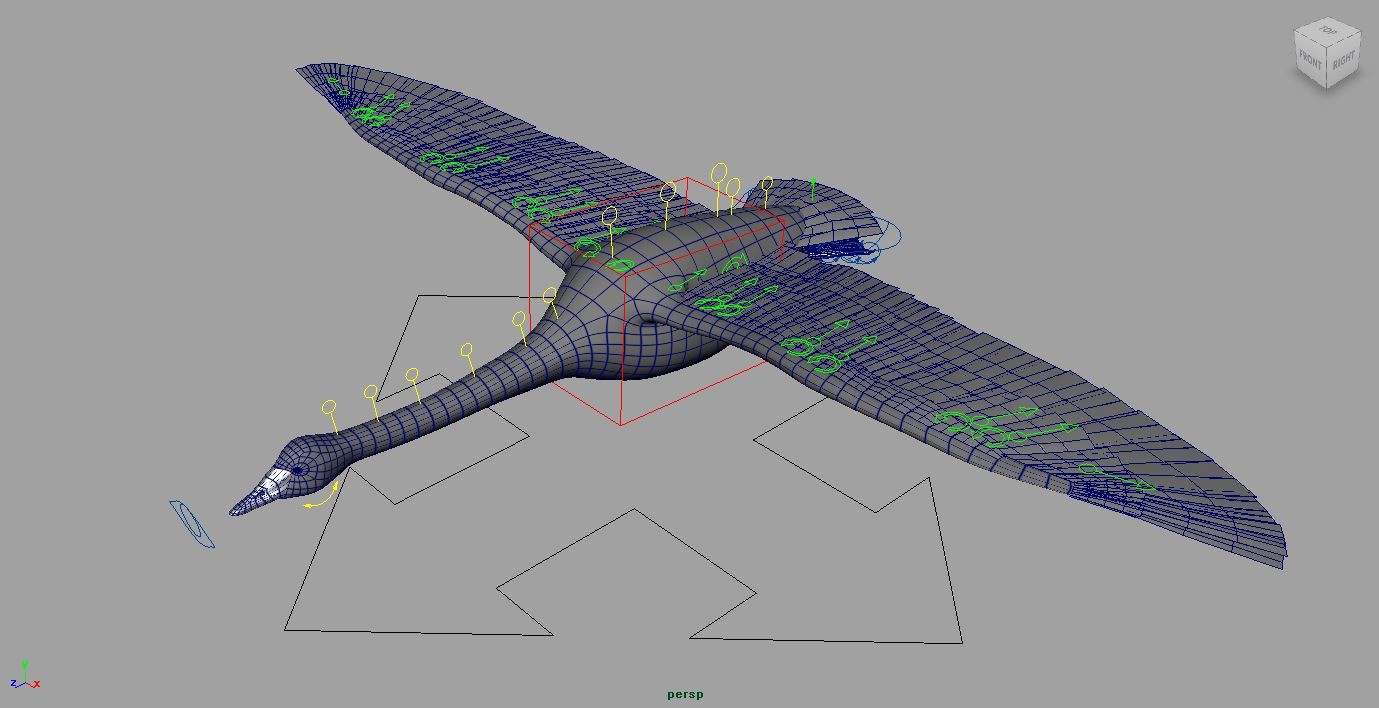The height and width of the screenshot is (708, 1379).
Task: Click the RIGHT face of the ViewCube
Action: pyautogui.click(x=1344, y=59)
